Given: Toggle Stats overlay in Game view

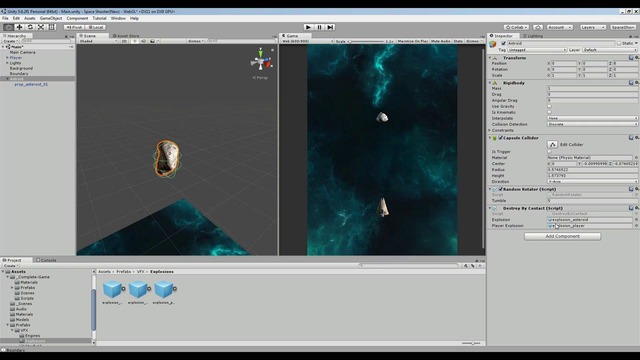Looking at the screenshot, I should click(x=458, y=41).
